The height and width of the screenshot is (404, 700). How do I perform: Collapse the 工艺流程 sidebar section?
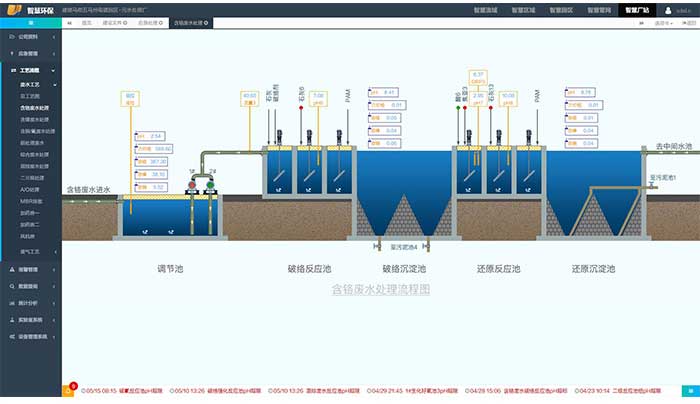click(x=30, y=71)
